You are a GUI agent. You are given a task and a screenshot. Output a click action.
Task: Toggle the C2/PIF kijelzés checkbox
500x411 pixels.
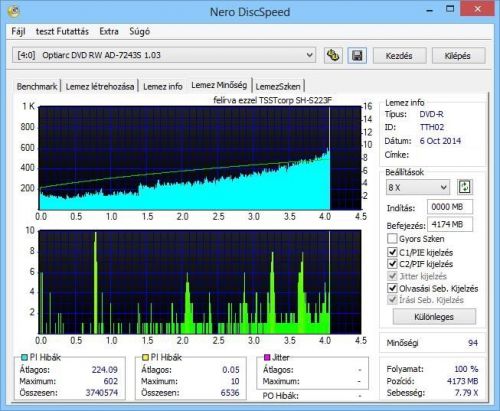(392, 264)
